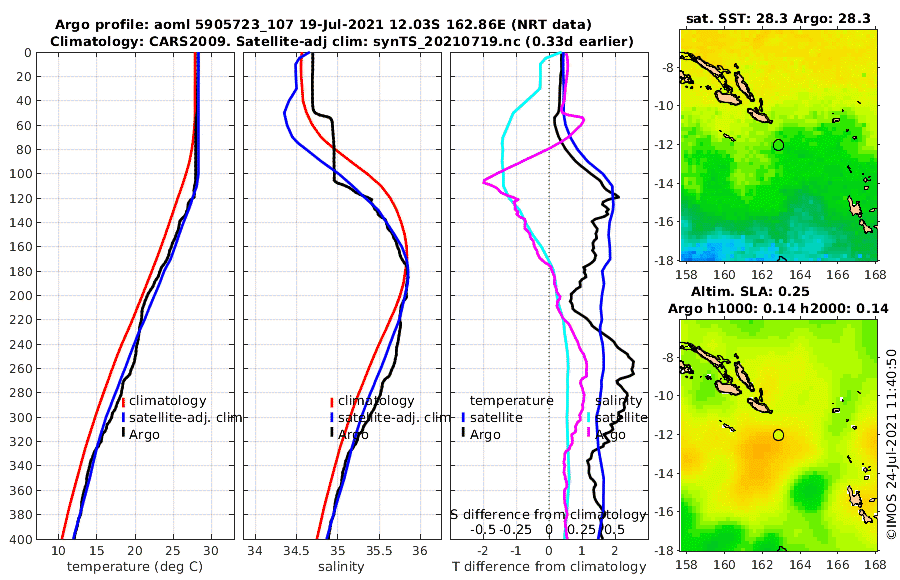
Task: Click the Argo profile title text
Action: (323, 25)
